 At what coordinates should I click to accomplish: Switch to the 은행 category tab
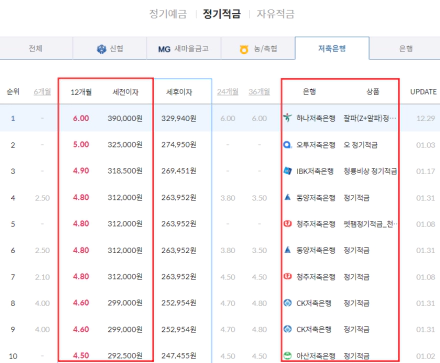pyautogui.click(x=406, y=49)
